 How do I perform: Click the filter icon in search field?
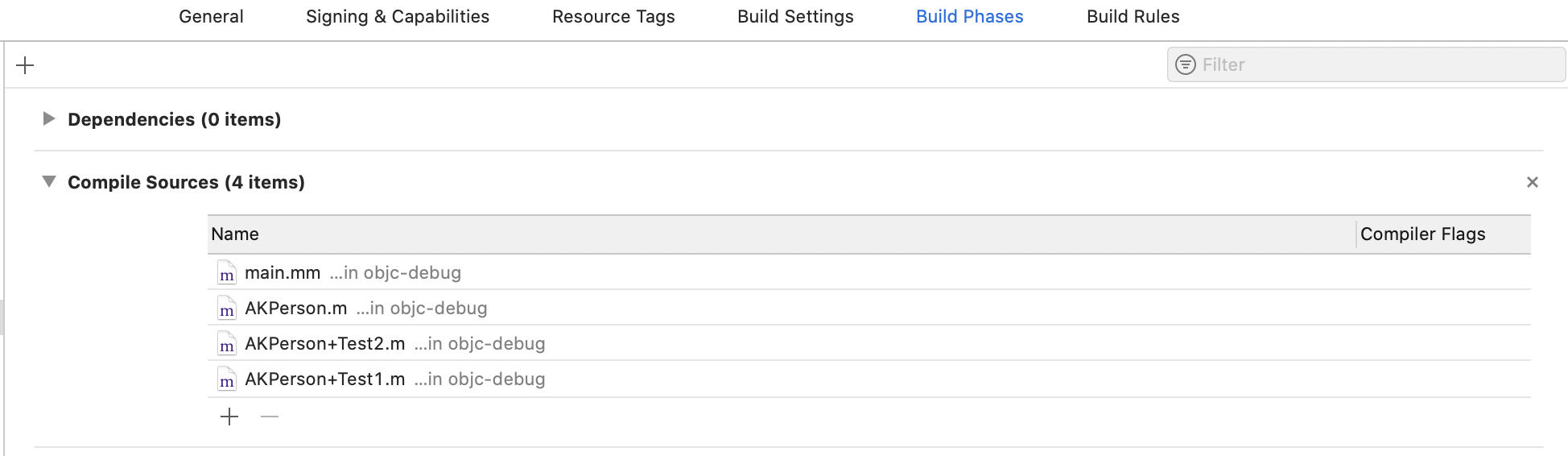tap(1185, 64)
